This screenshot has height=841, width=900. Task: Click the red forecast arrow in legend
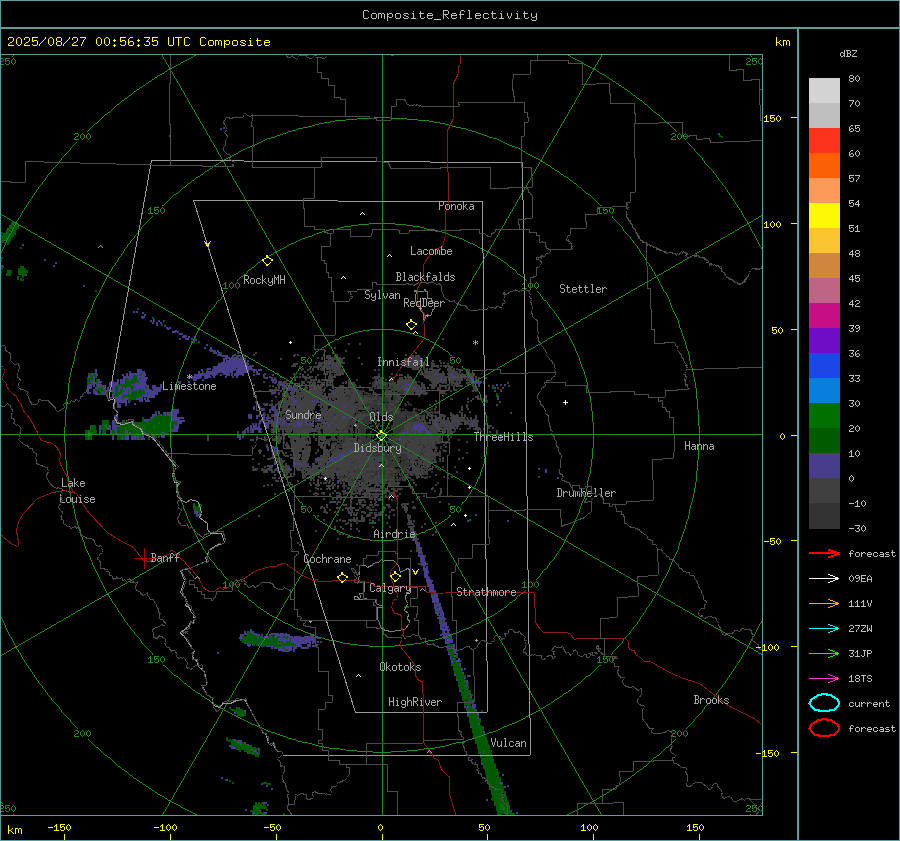click(824, 553)
